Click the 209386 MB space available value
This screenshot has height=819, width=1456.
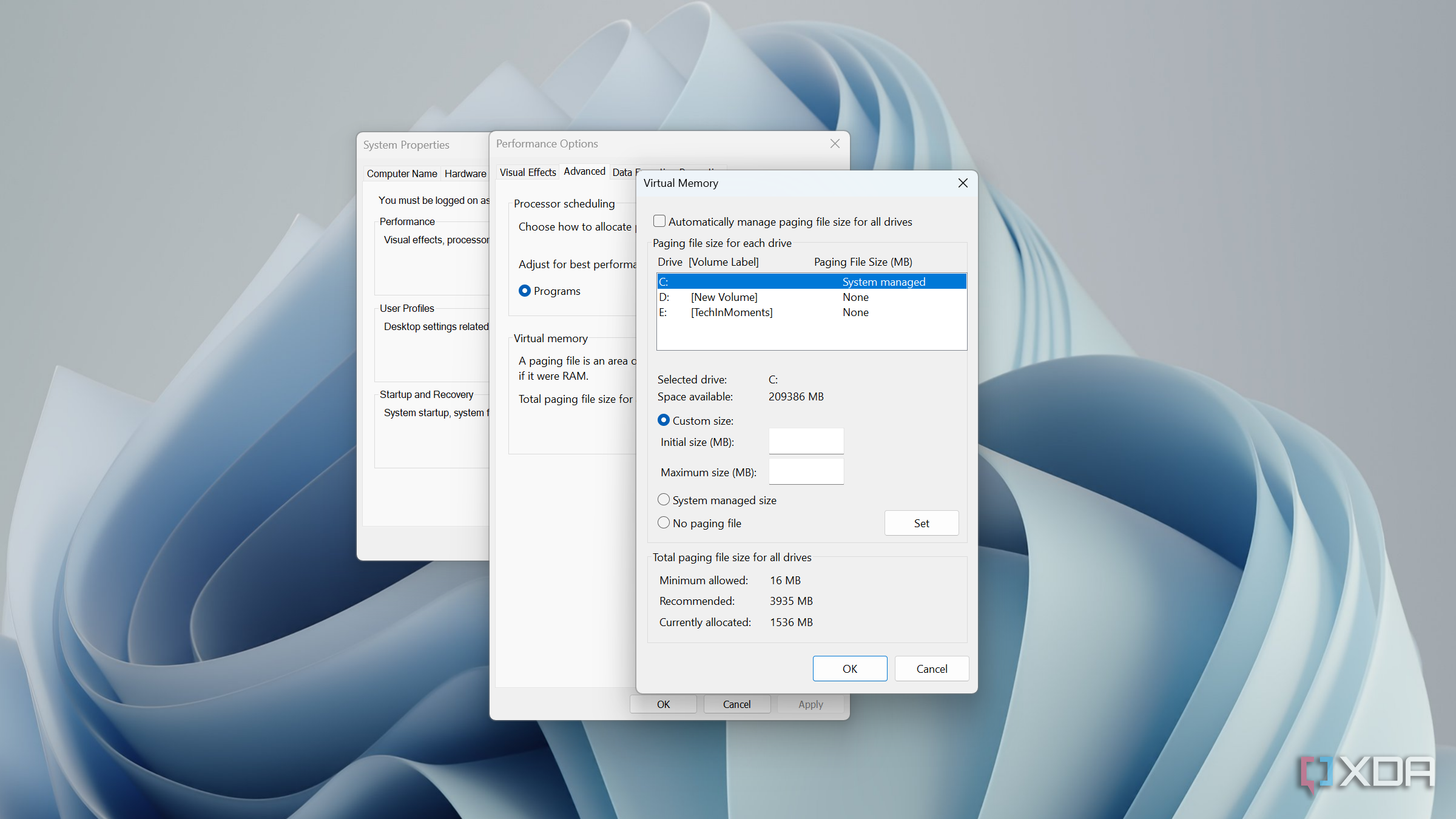pyautogui.click(x=796, y=397)
